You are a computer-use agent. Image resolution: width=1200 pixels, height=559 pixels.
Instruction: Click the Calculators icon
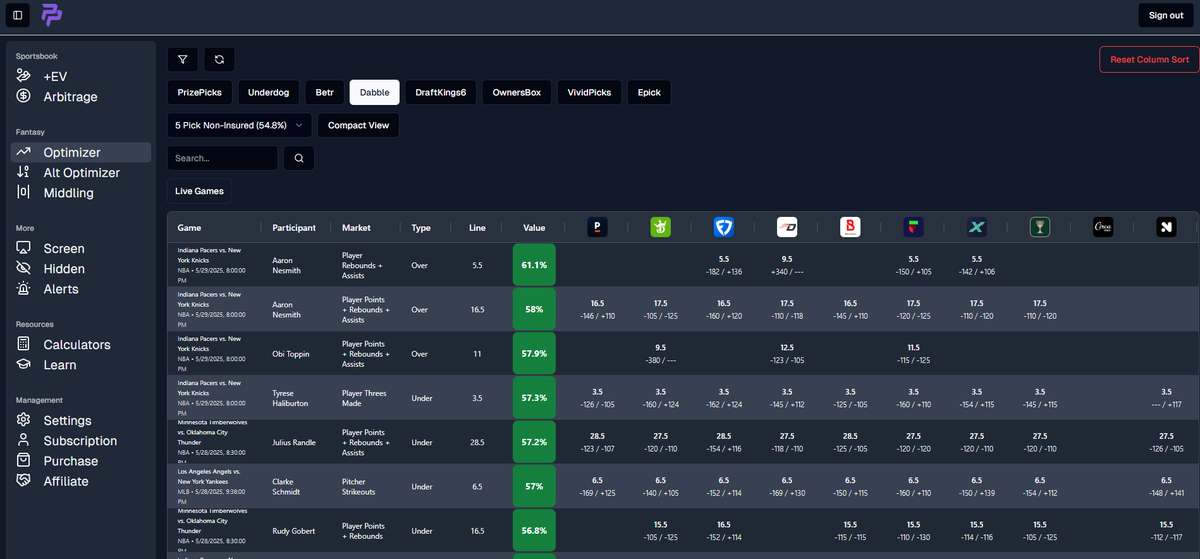click(23, 344)
